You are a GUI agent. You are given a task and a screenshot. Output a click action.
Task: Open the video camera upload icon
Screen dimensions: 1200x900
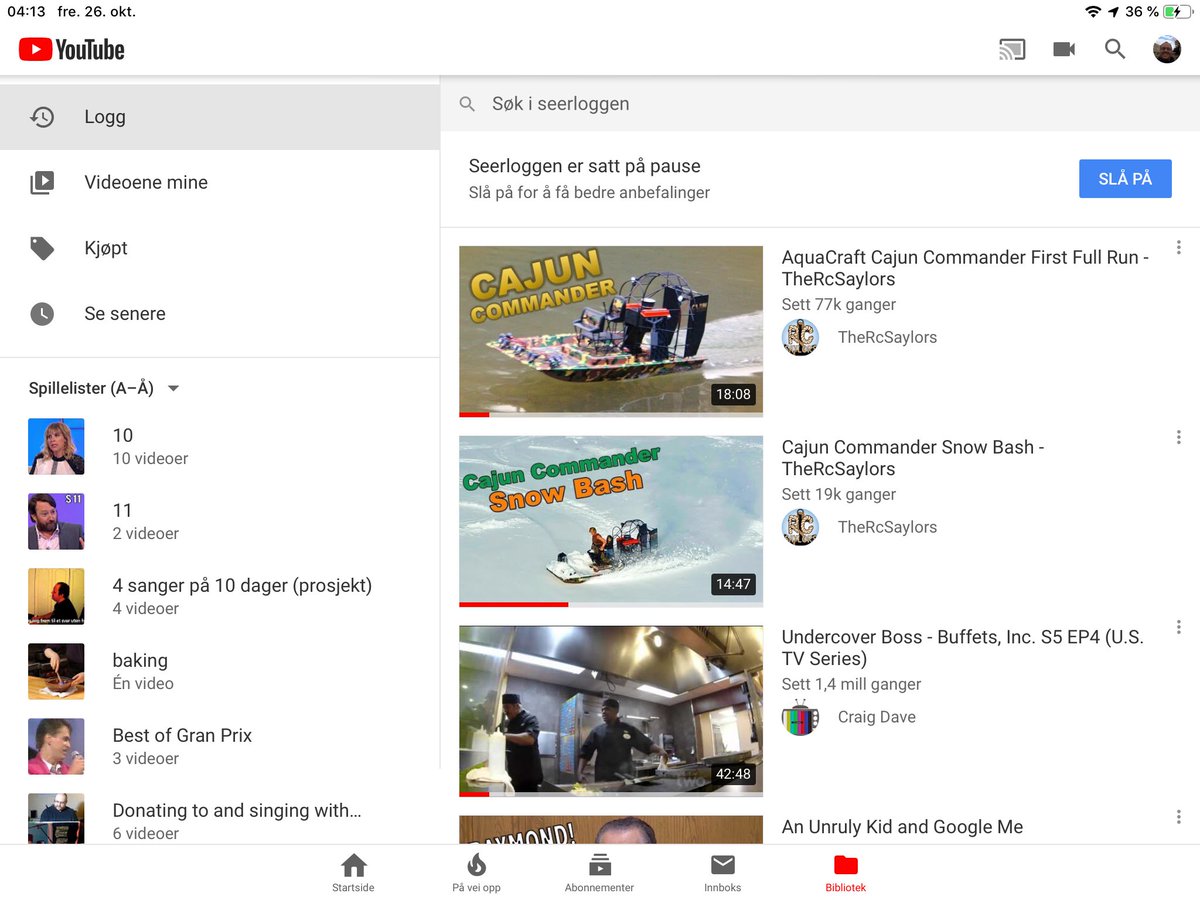tap(1064, 49)
